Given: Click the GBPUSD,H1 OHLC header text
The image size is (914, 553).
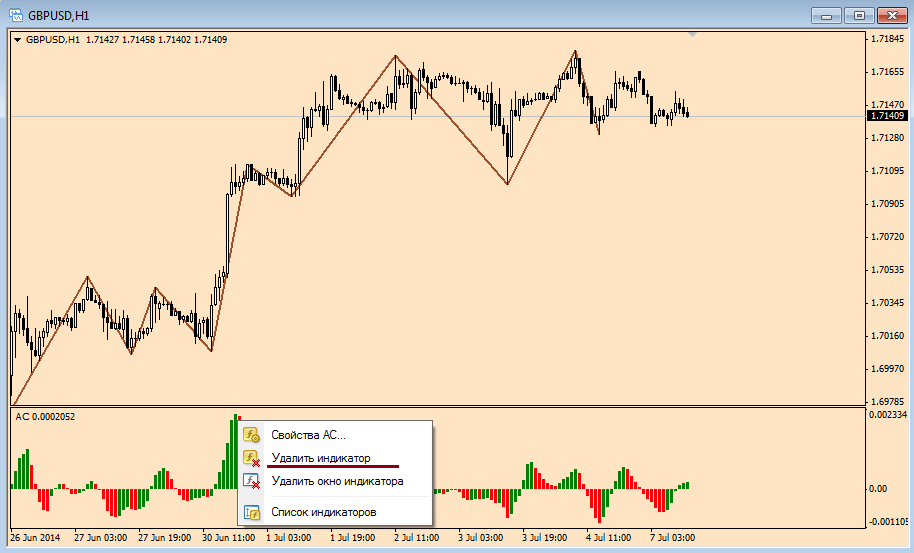Looking at the screenshot, I should tap(126, 40).
